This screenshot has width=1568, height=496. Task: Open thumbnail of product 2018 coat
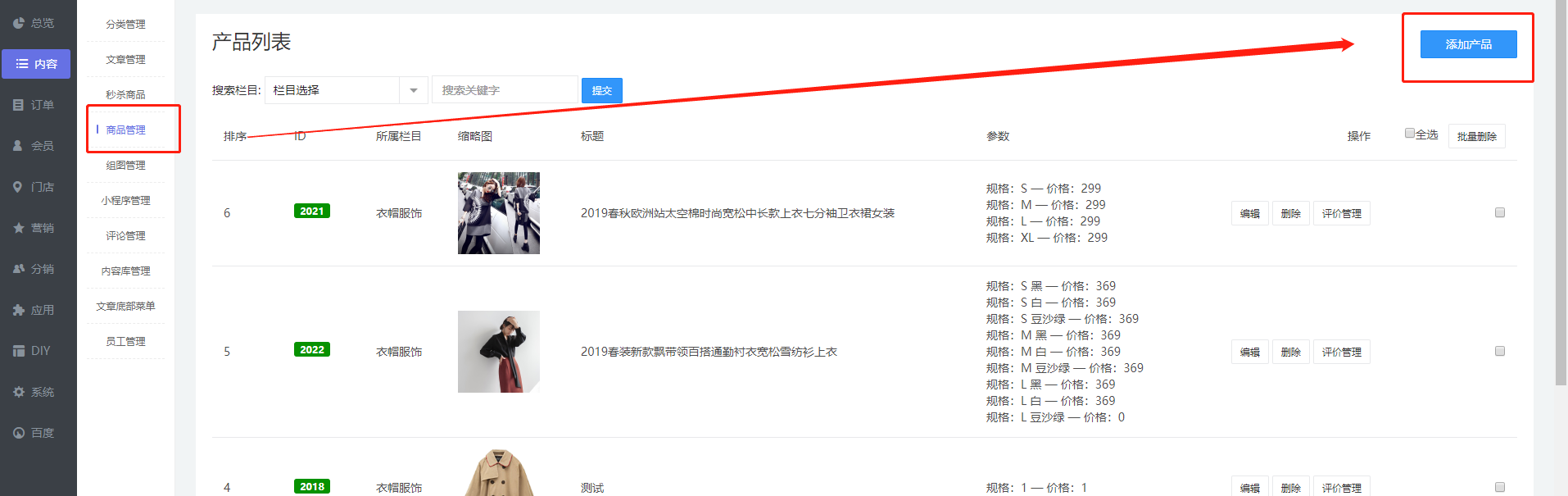(x=499, y=472)
